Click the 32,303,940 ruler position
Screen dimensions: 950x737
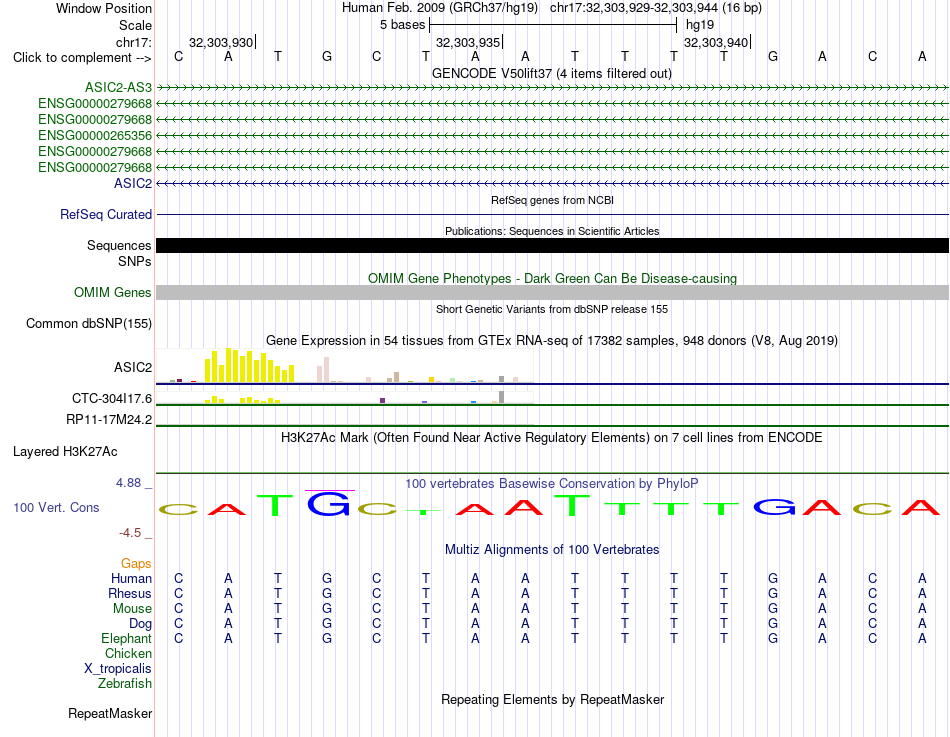pos(716,42)
